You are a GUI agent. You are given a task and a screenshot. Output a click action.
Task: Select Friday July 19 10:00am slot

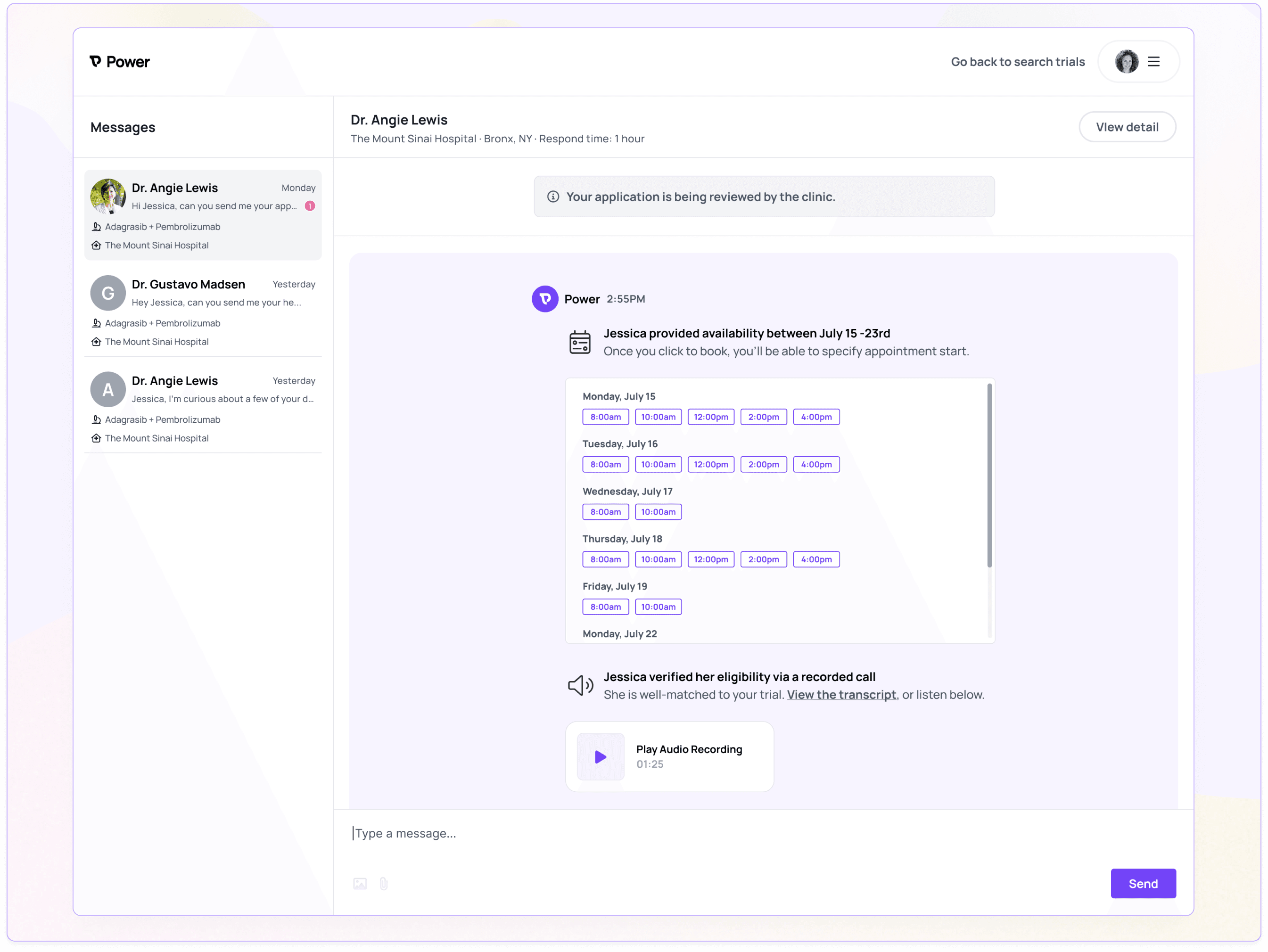click(658, 607)
